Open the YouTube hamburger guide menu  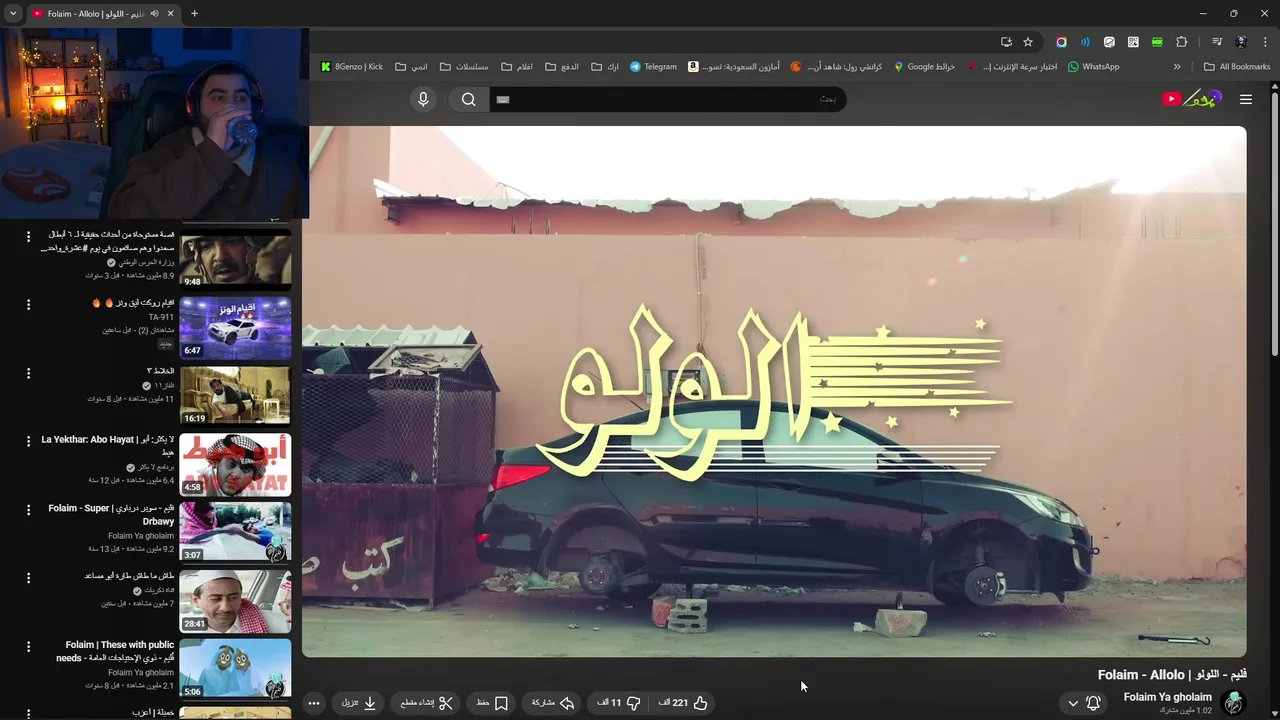(1245, 99)
